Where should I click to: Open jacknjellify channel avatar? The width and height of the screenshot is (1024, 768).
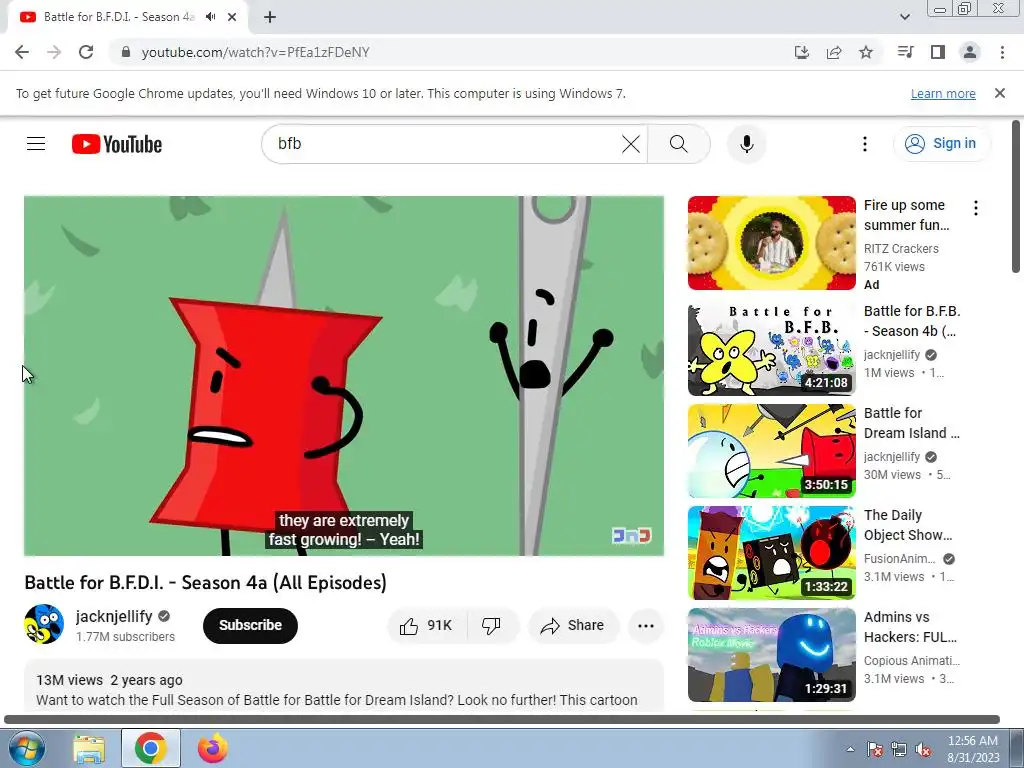pos(44,624)
